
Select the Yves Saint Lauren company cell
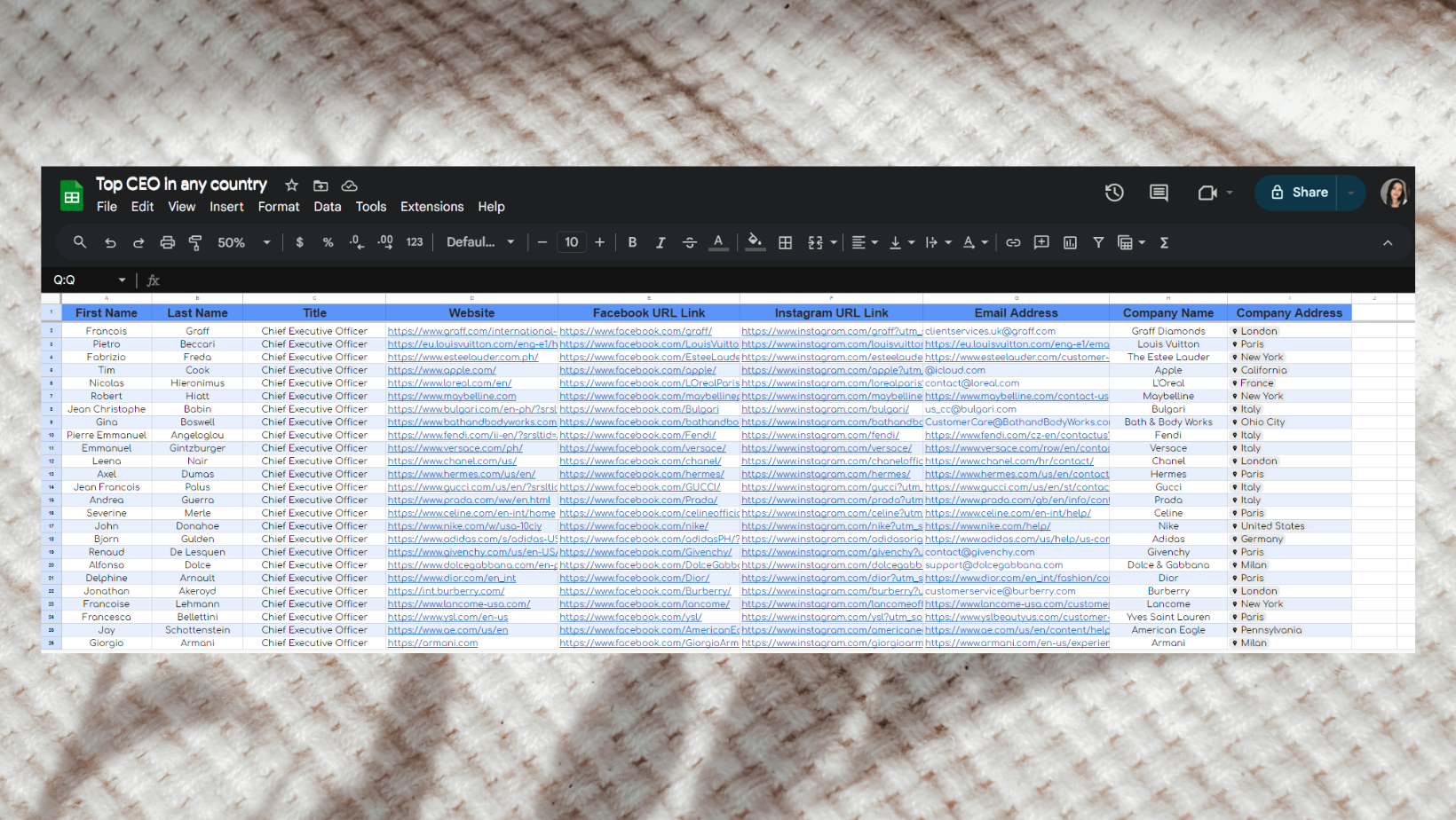click(1168, 617)
